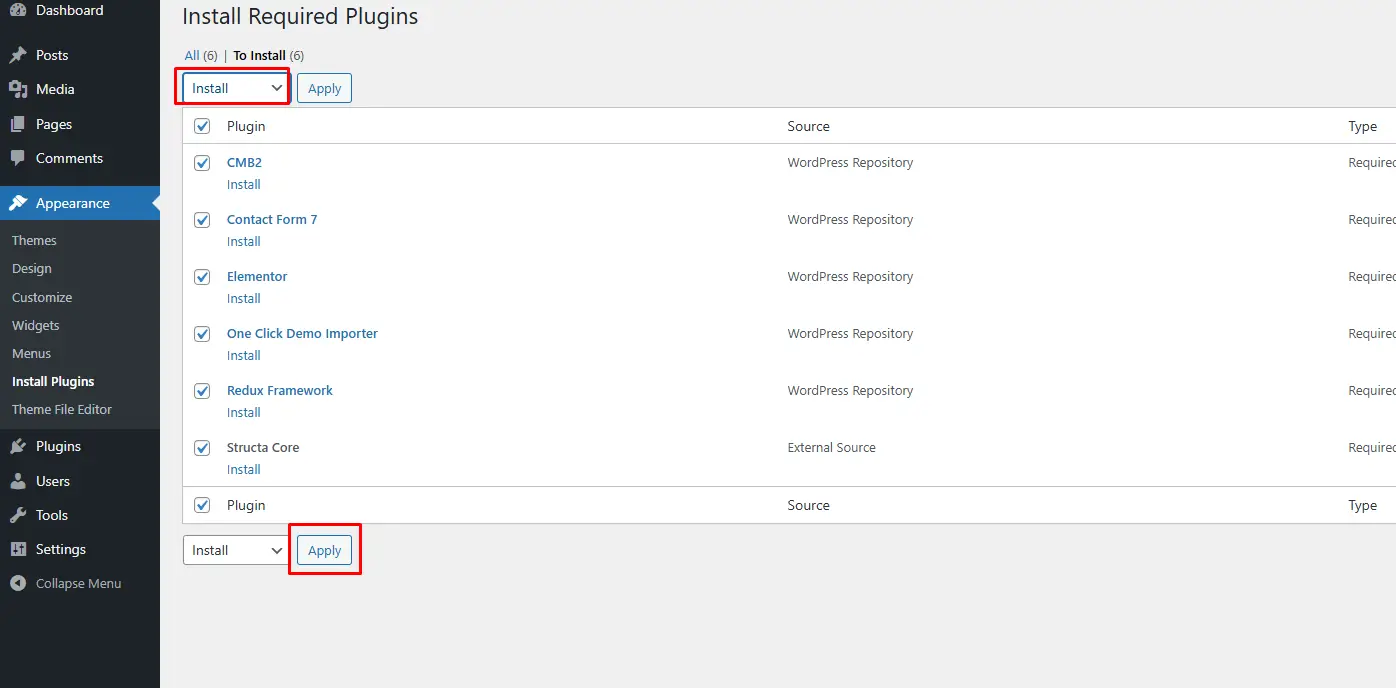Open the CMB2 plugin name link

(x=244, y=162)
